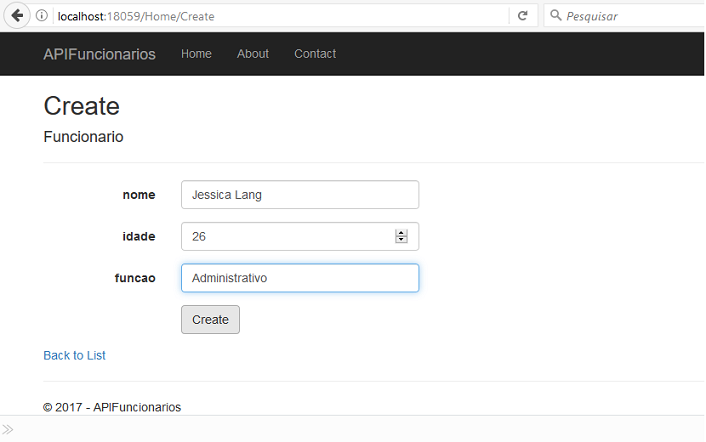Click the search magnifier icon

(556, 15)
